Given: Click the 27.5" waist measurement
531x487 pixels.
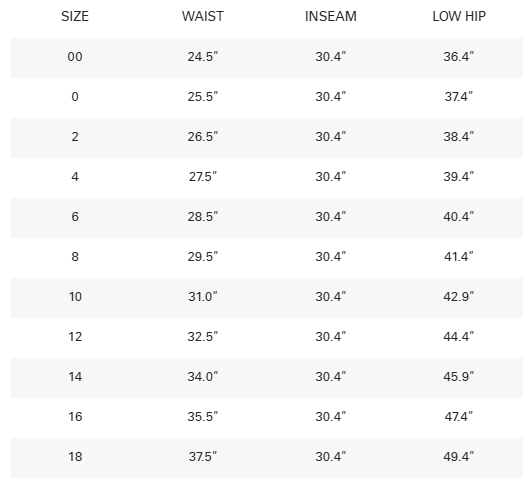Looking at the screenshot, I should [x=203, y=176].
